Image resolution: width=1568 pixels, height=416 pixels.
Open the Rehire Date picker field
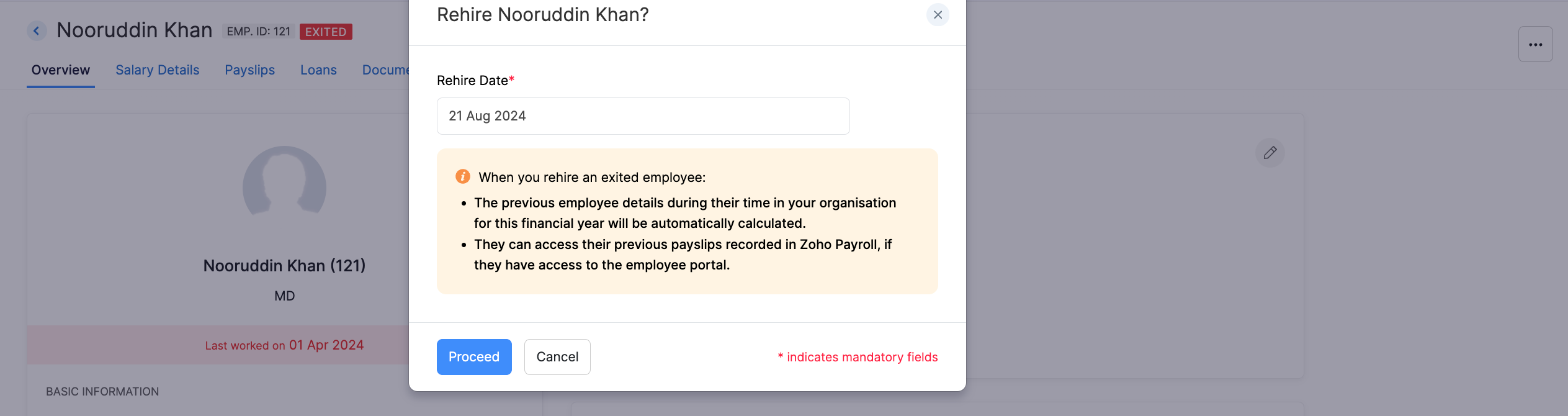[x=642, y=115]
